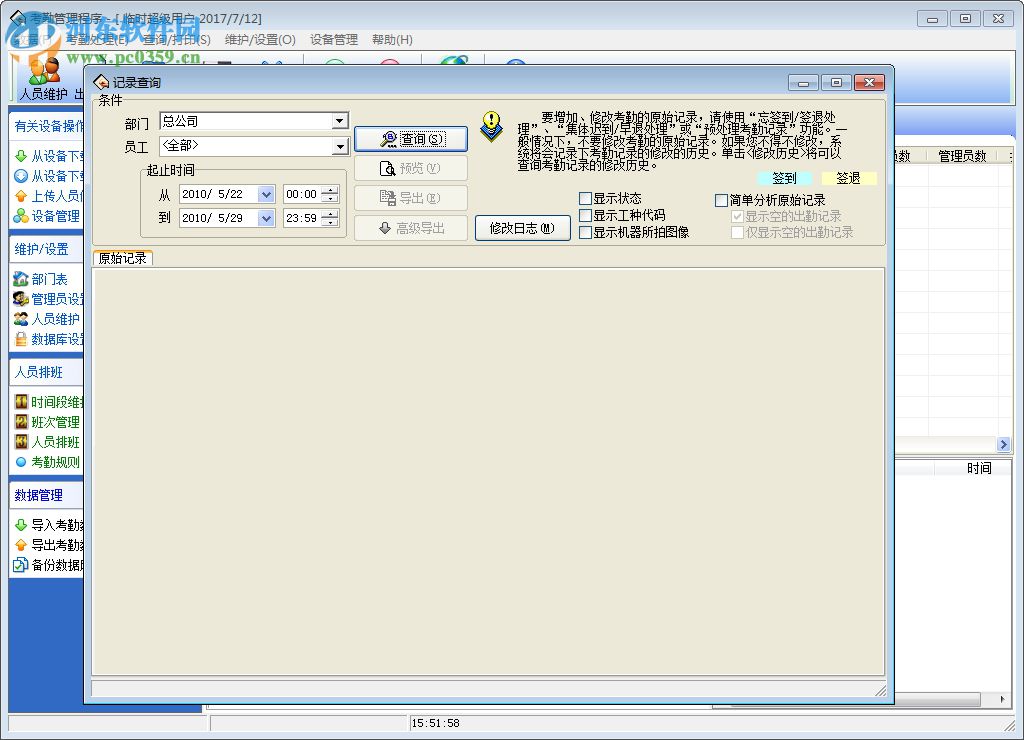
Task: Collapse the 数据管理 sidebar section header
Action: (x=47, y=495)
